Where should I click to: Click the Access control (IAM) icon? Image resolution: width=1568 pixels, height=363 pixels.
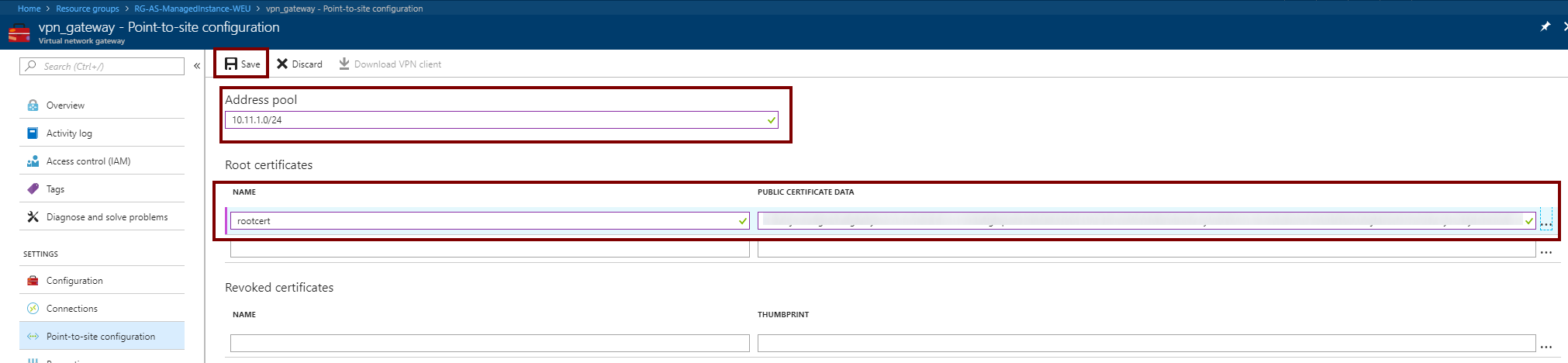click(x=33, y=161)
